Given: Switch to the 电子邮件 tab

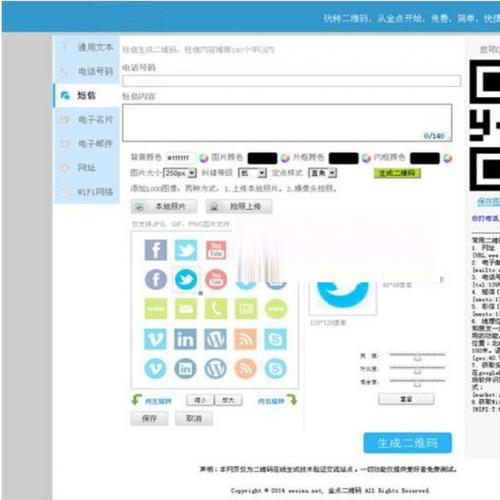Looking at the screenshot, I should click(x=87, y=144).
